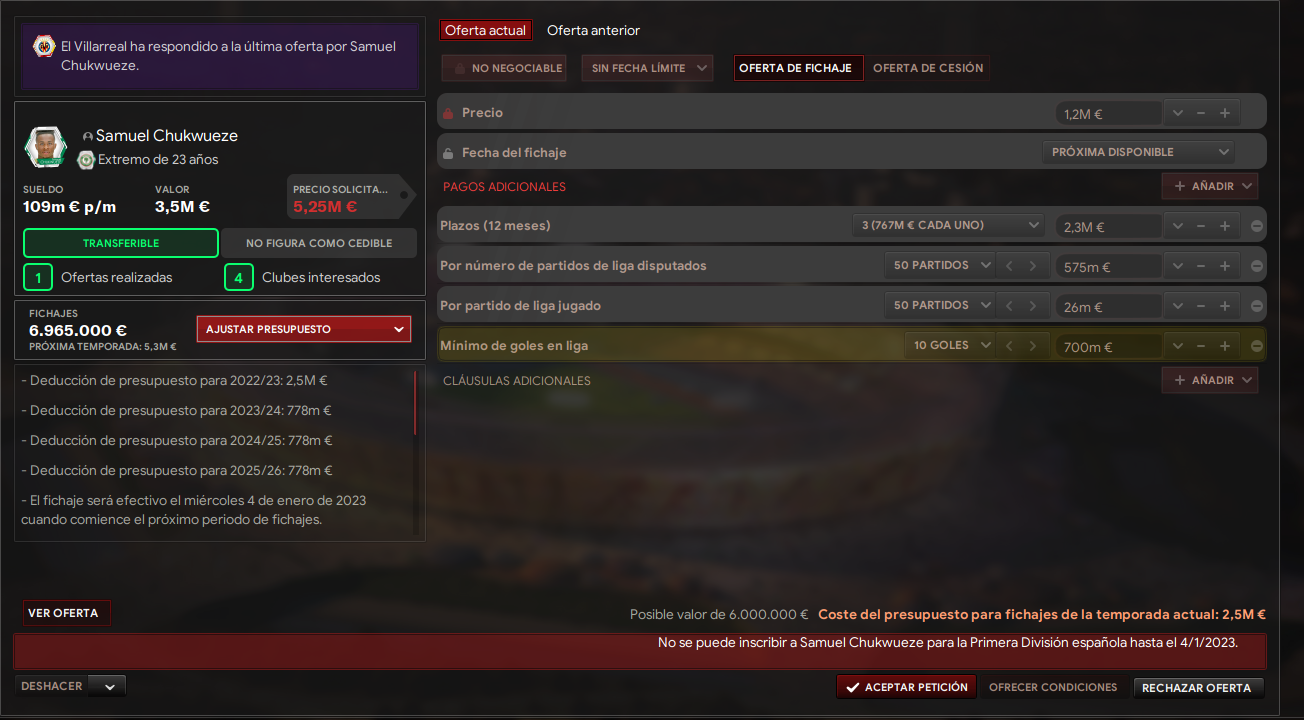Click the lock icon beside Precio
This screenshot has height=720, width=1304.
tap(448, 113)
